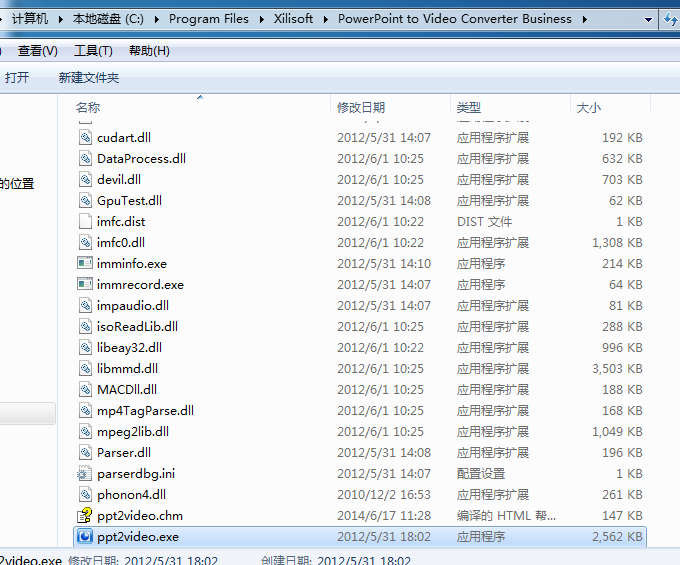
Task: Click the blank imfc.dist file icon
Action: (x=85, y=222)
